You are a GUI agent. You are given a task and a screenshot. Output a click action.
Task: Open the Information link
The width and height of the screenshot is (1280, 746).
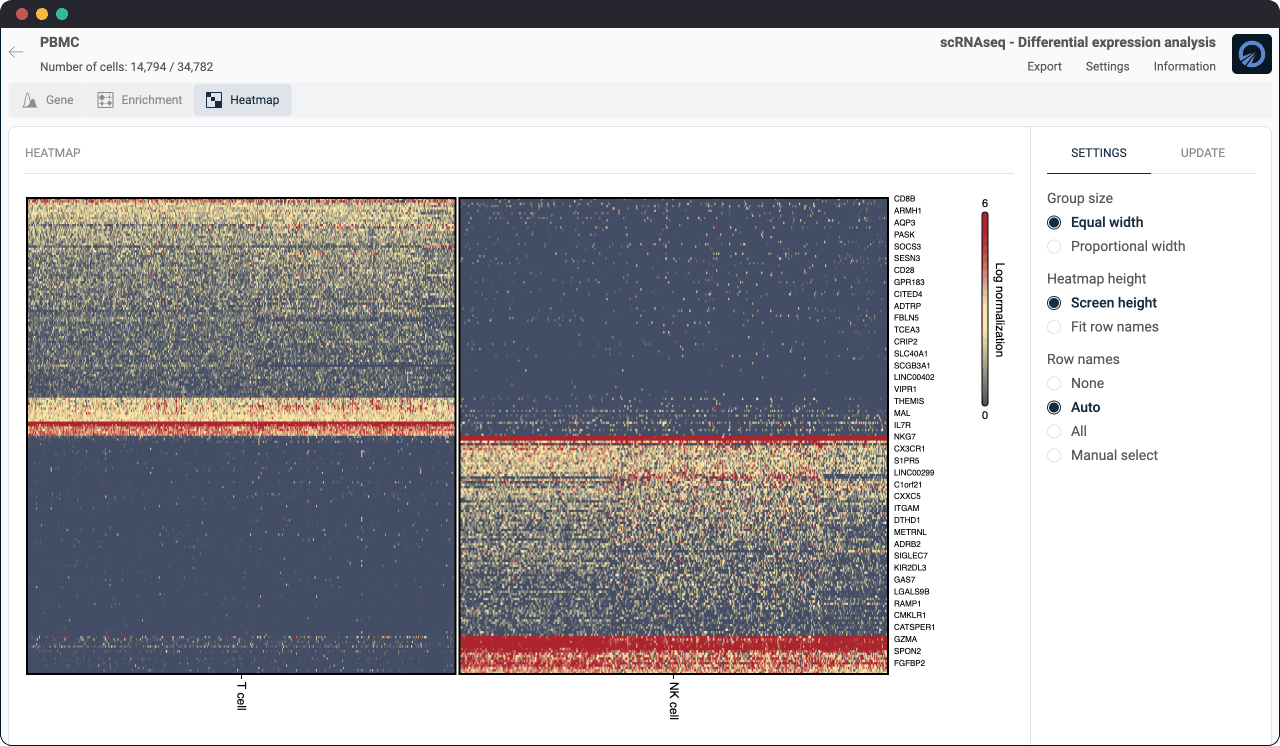(1184, 67)
